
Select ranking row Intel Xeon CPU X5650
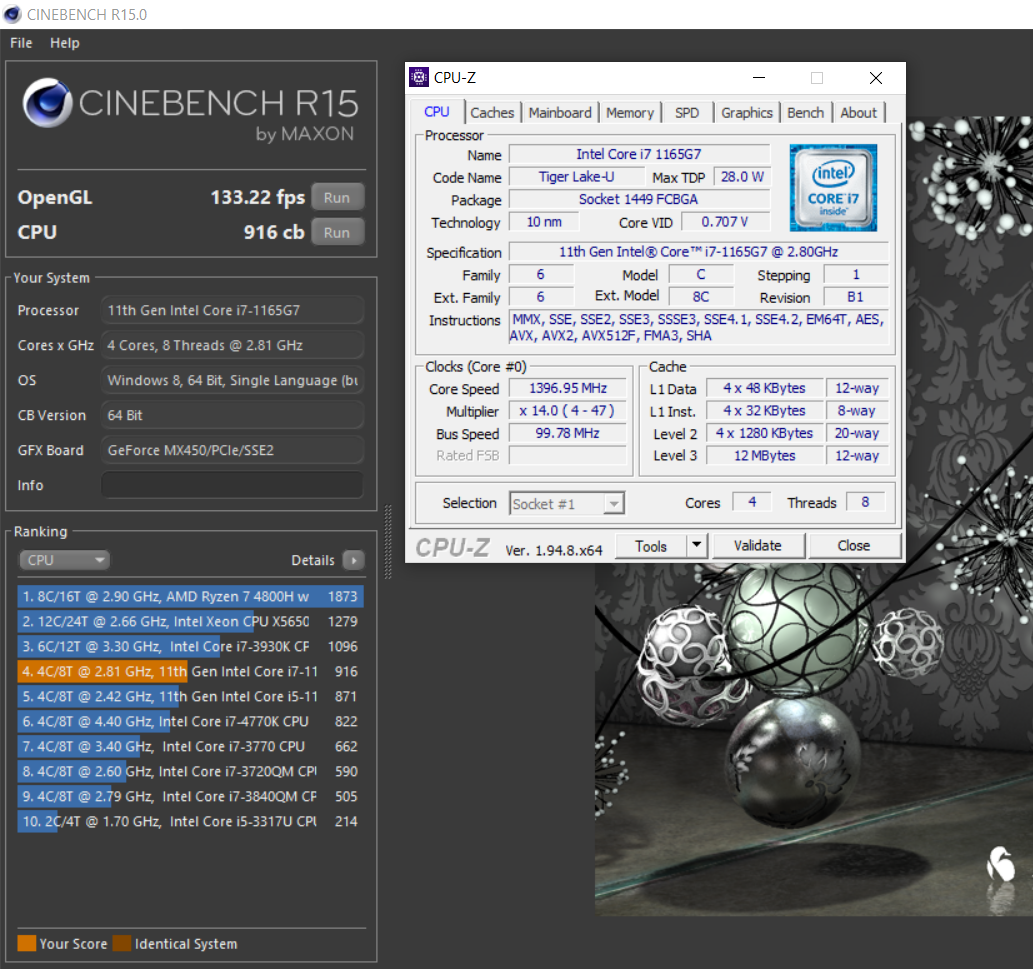(190, 621)
